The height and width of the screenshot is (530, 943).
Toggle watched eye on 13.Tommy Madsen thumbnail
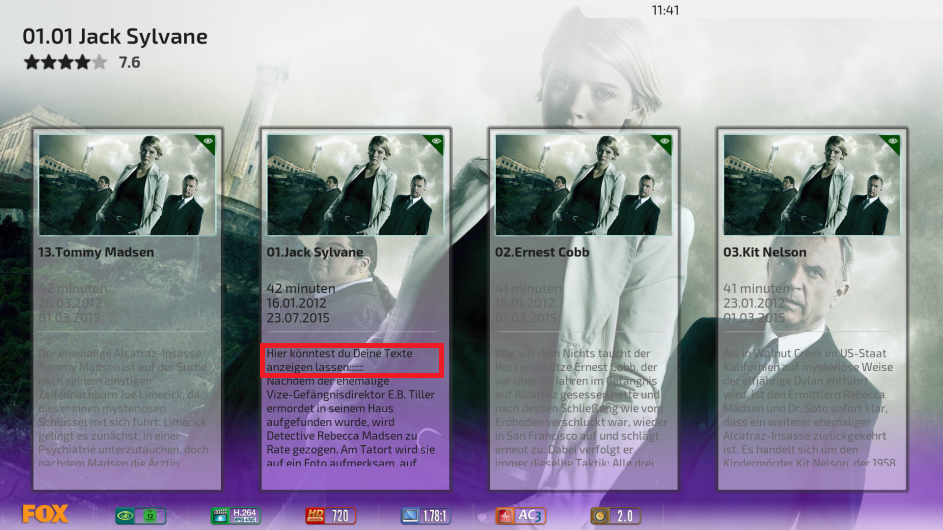207,141
